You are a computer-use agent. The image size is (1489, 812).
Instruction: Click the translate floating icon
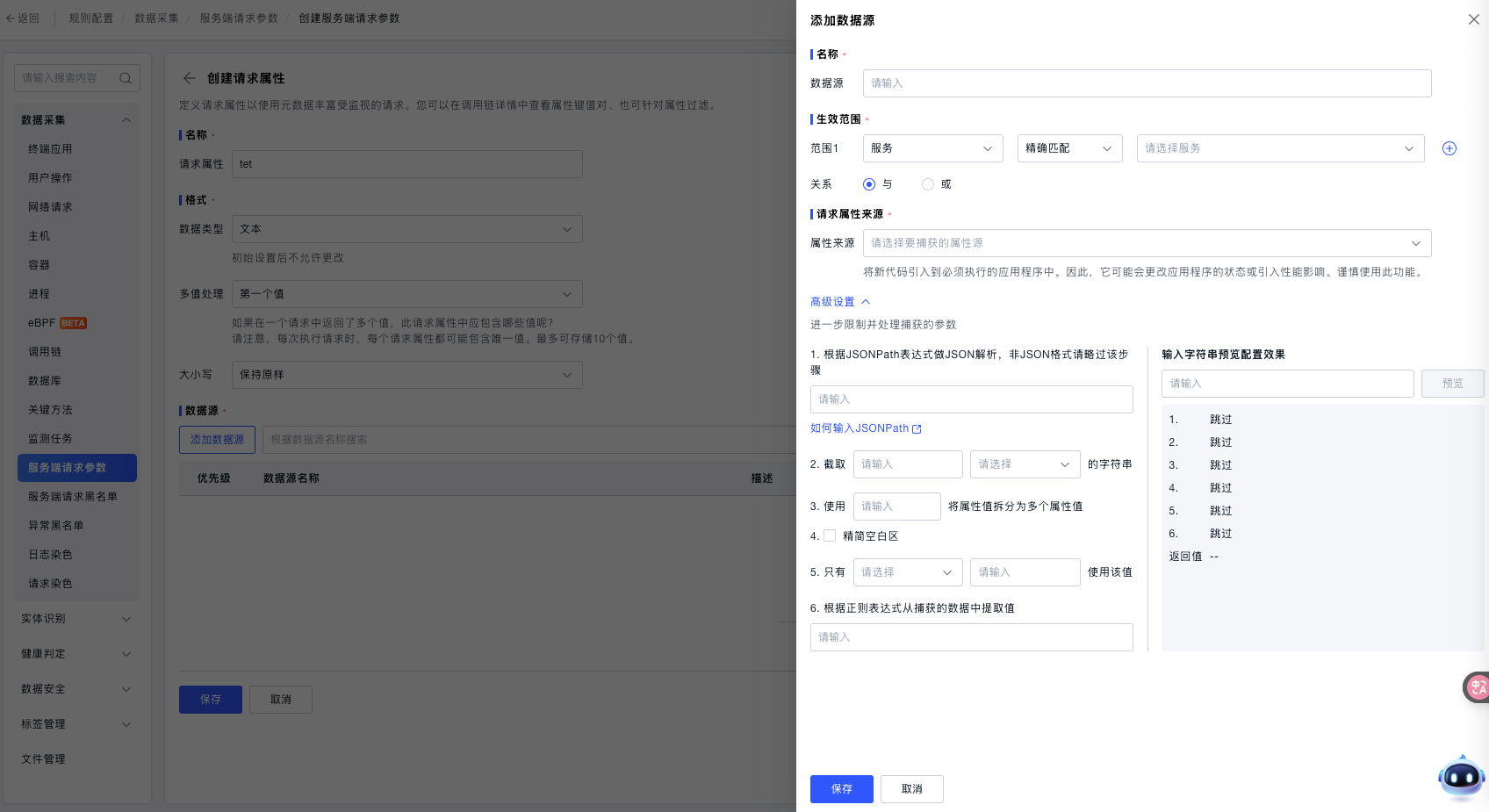tap(1478, 687)
